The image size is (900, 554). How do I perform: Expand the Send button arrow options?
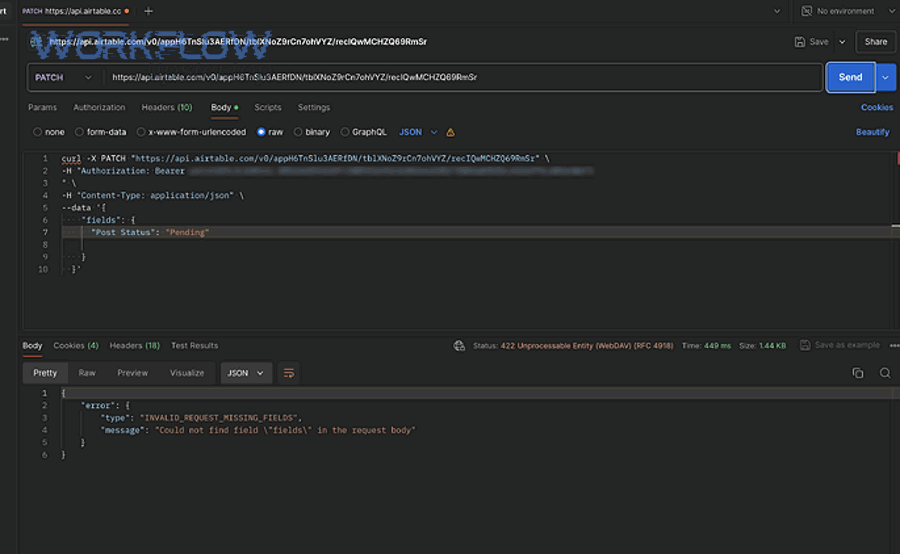coord(886,78)
